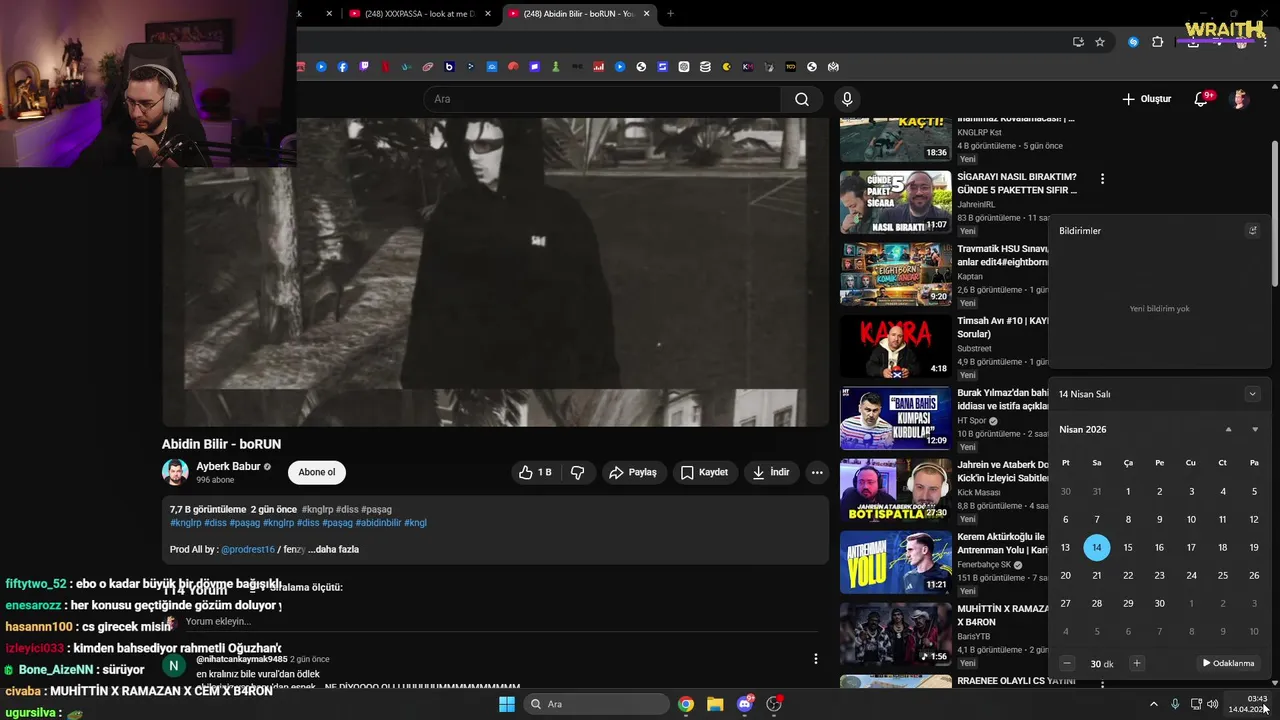Choose day 30 of Nisan in the calendar
The height and width of the screenshot is (720, 1280).
click(1159, 603)
